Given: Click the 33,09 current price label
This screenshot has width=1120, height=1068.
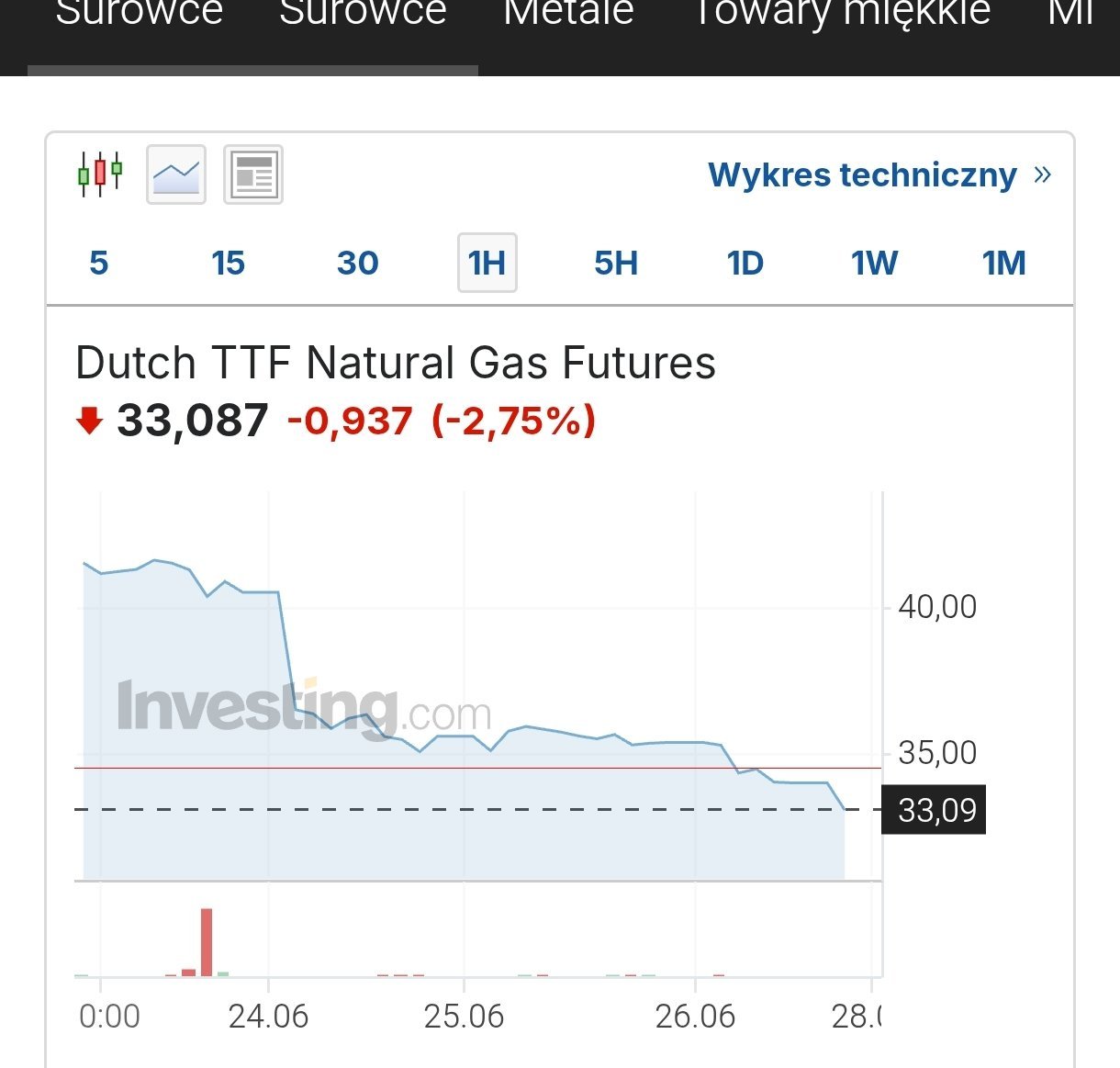Looking at the screenshot, I should 935,810.
